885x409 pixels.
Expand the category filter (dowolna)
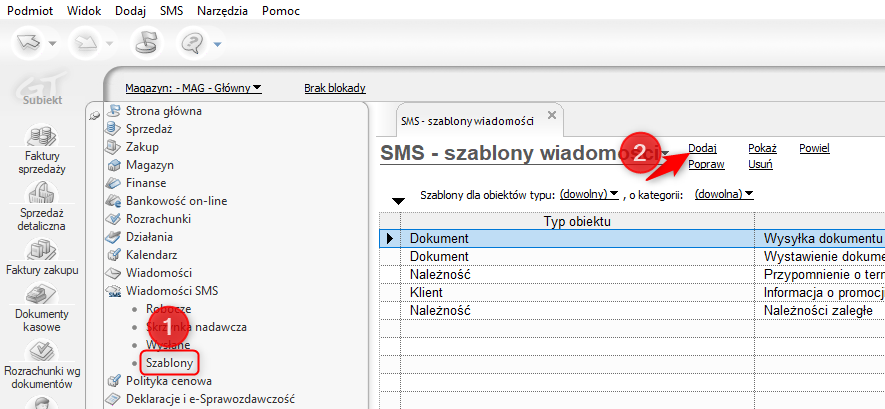[x=723, y=194]
